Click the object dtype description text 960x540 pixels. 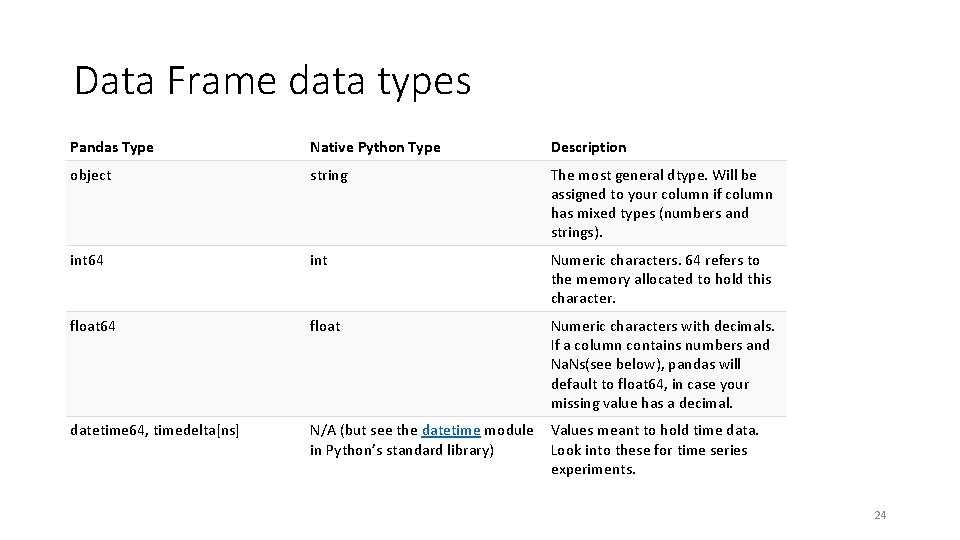tap(662, 203)
